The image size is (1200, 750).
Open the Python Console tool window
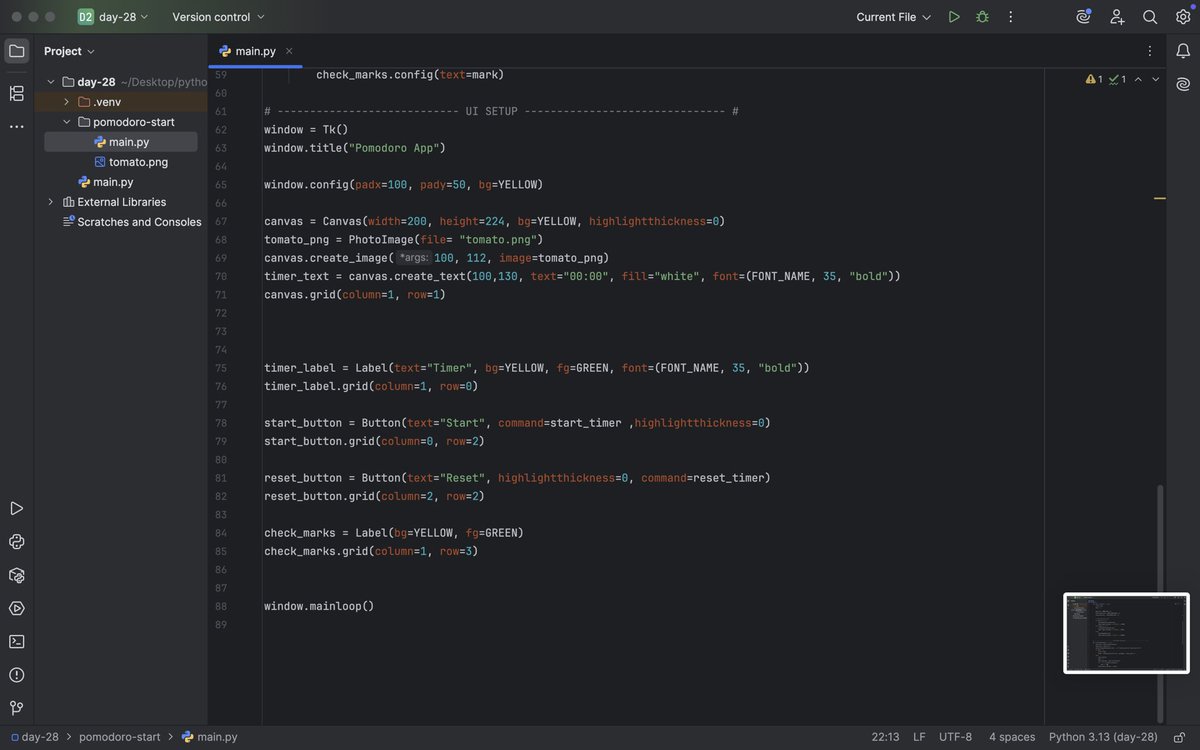(x=16, y=542)
